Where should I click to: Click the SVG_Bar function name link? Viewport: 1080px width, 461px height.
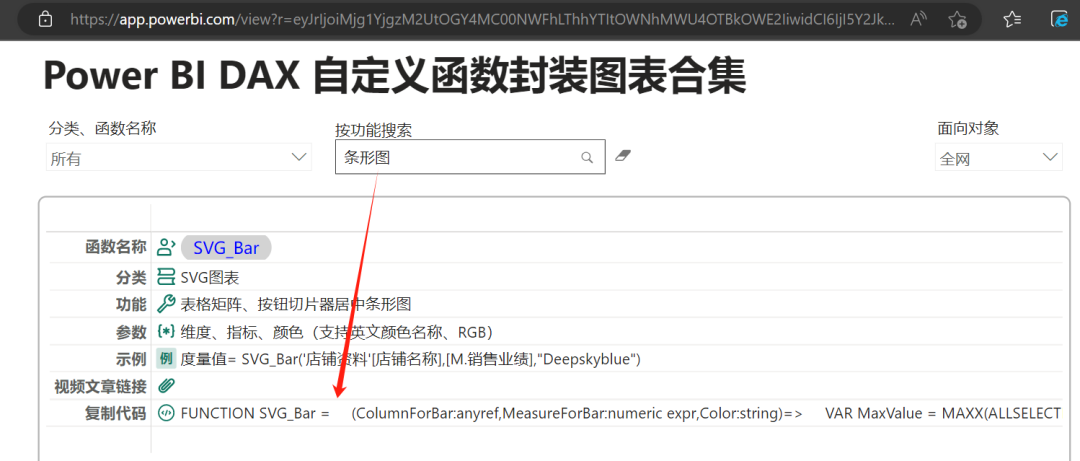pyautogui.click(x=226, y=248)
